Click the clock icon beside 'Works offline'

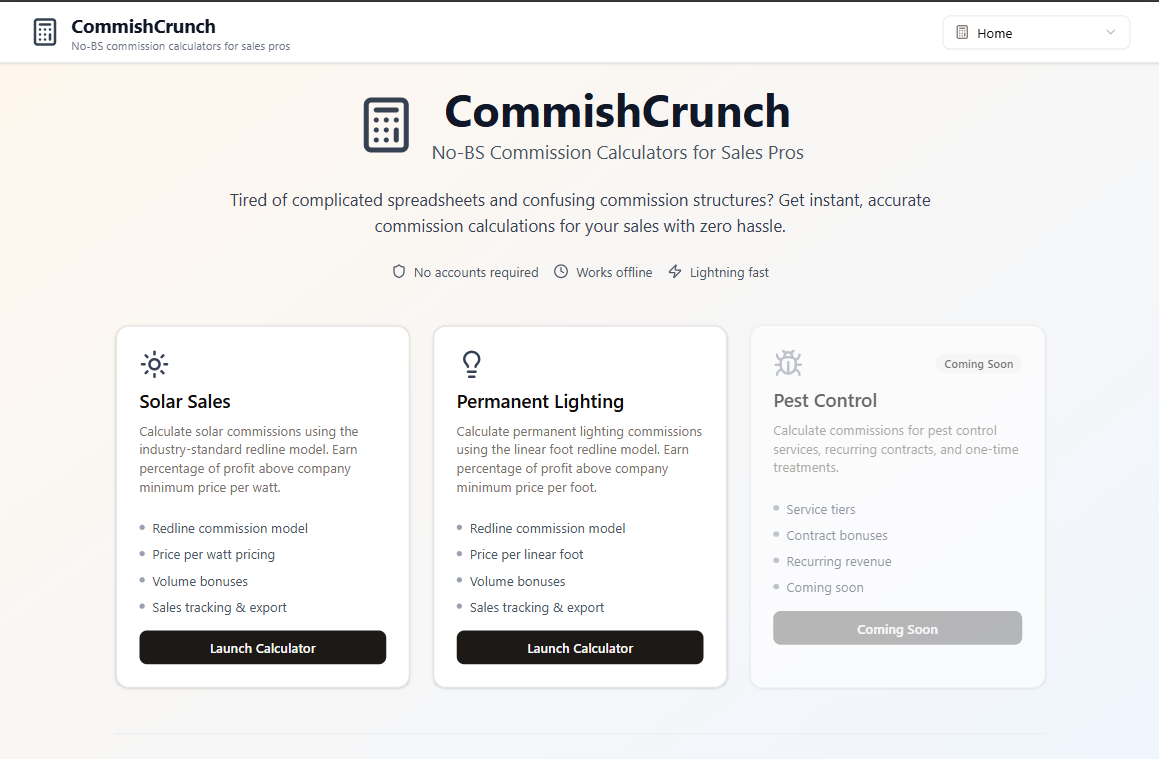click(x=561, y=271)
